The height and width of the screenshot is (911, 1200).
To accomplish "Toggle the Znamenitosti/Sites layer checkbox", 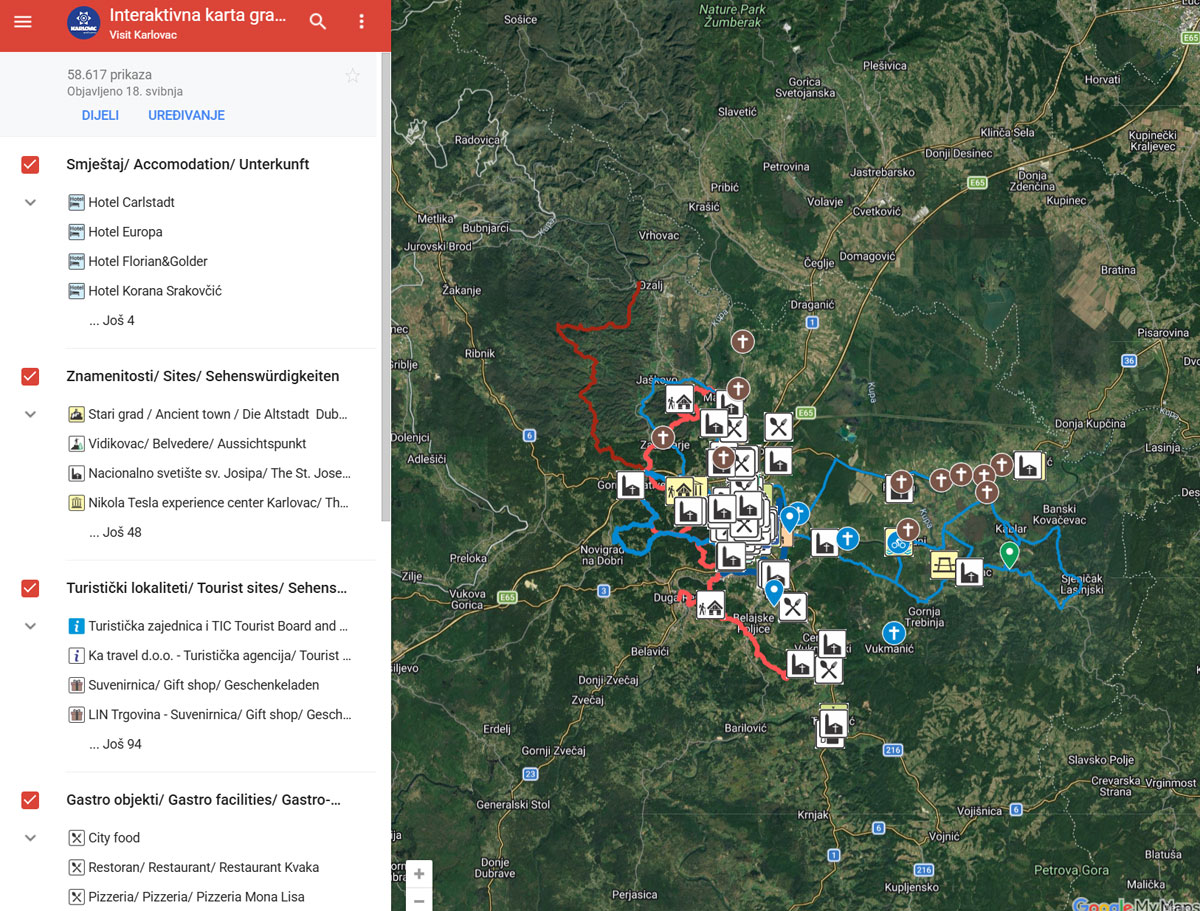I will click(30, 377).
